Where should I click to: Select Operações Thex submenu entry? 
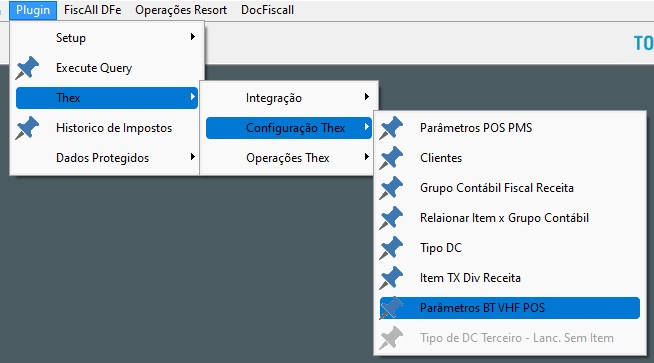pos(289,158)
